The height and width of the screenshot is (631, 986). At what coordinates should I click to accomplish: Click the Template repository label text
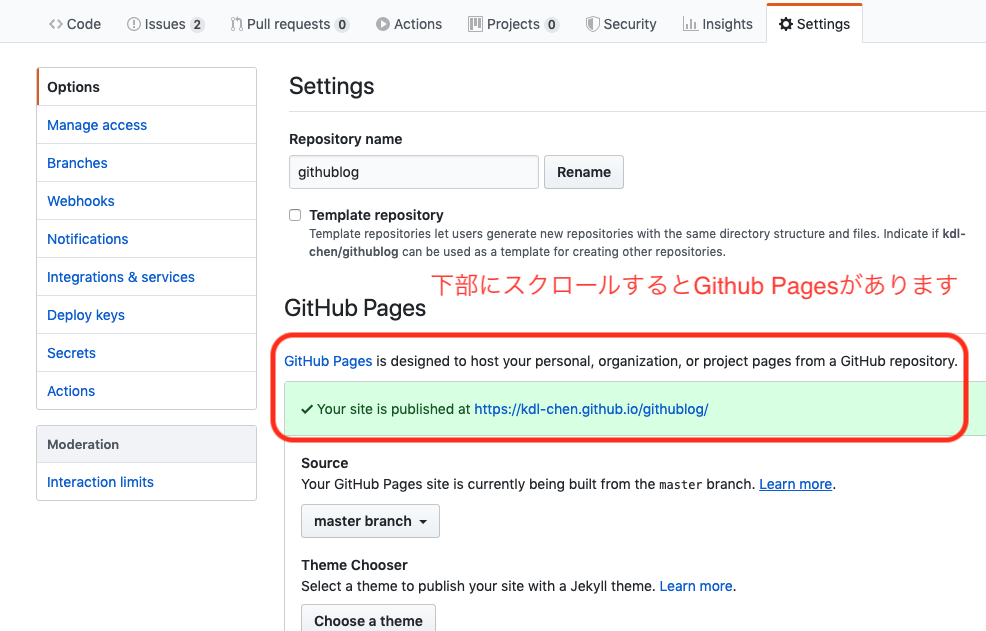click(376, 215)
